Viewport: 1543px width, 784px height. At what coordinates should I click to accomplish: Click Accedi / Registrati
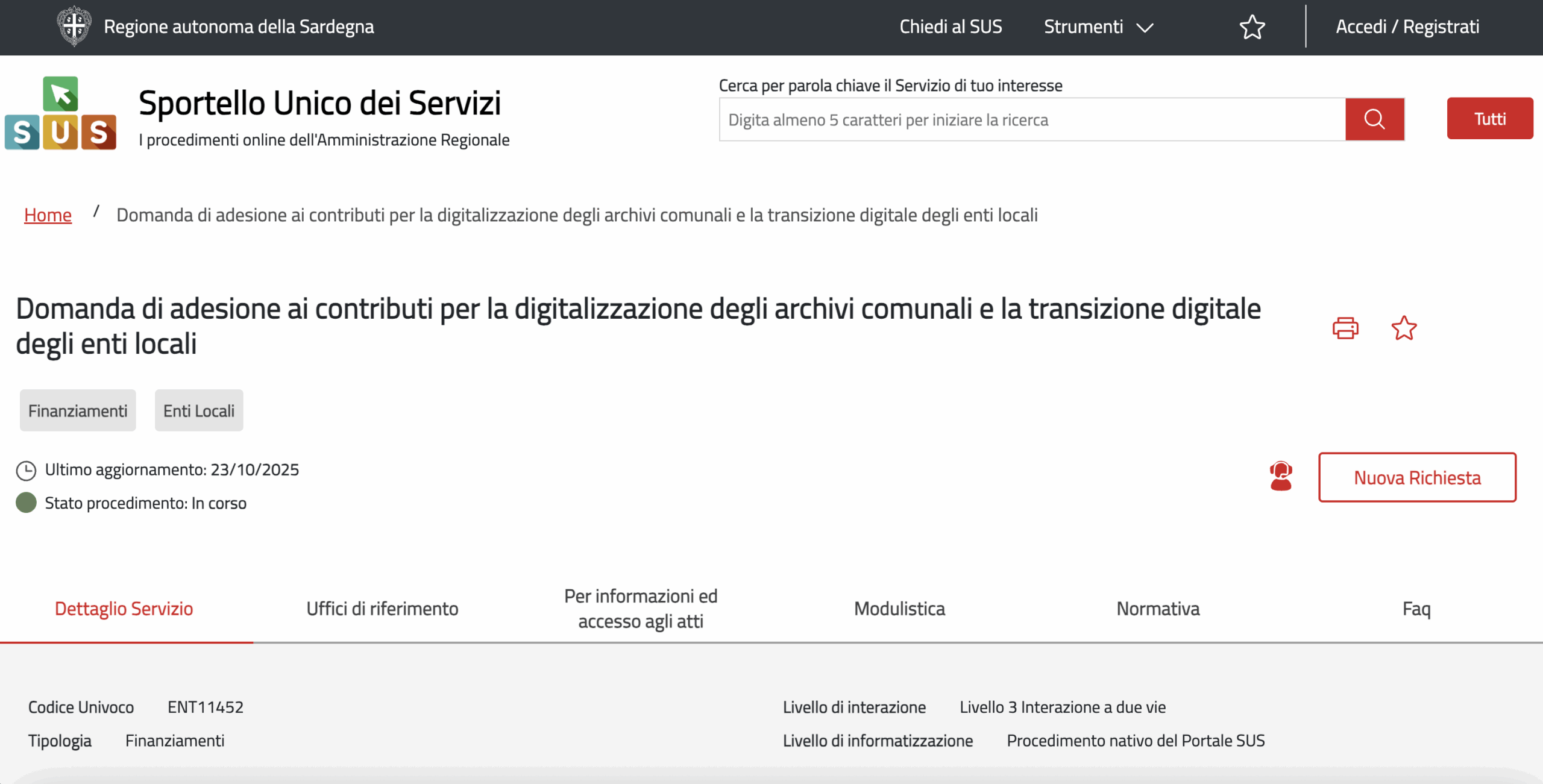[x=1408, y=27]
